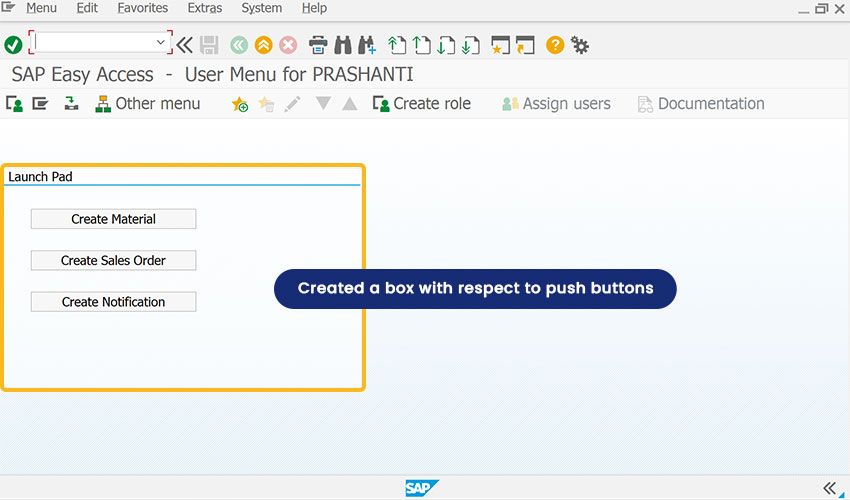
Task: Expand the command field dropdown arrow
Action: 160,42
